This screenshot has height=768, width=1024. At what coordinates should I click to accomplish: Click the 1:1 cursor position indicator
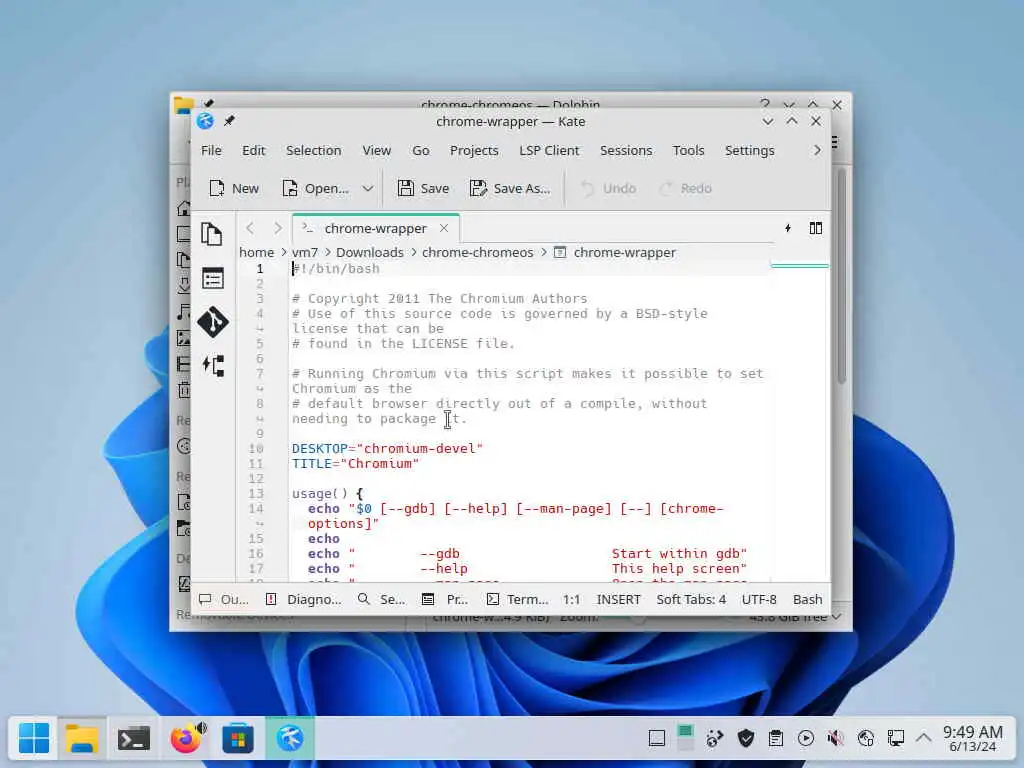point(571,600)
